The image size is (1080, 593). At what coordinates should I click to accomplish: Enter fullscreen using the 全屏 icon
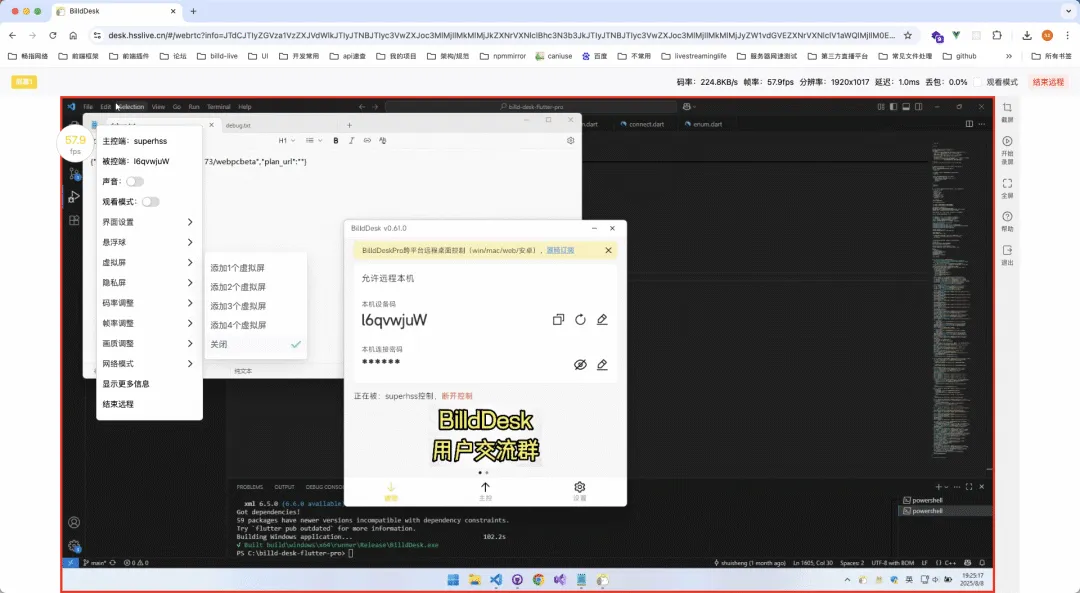pyautogui.click(x=1007, y=184)
